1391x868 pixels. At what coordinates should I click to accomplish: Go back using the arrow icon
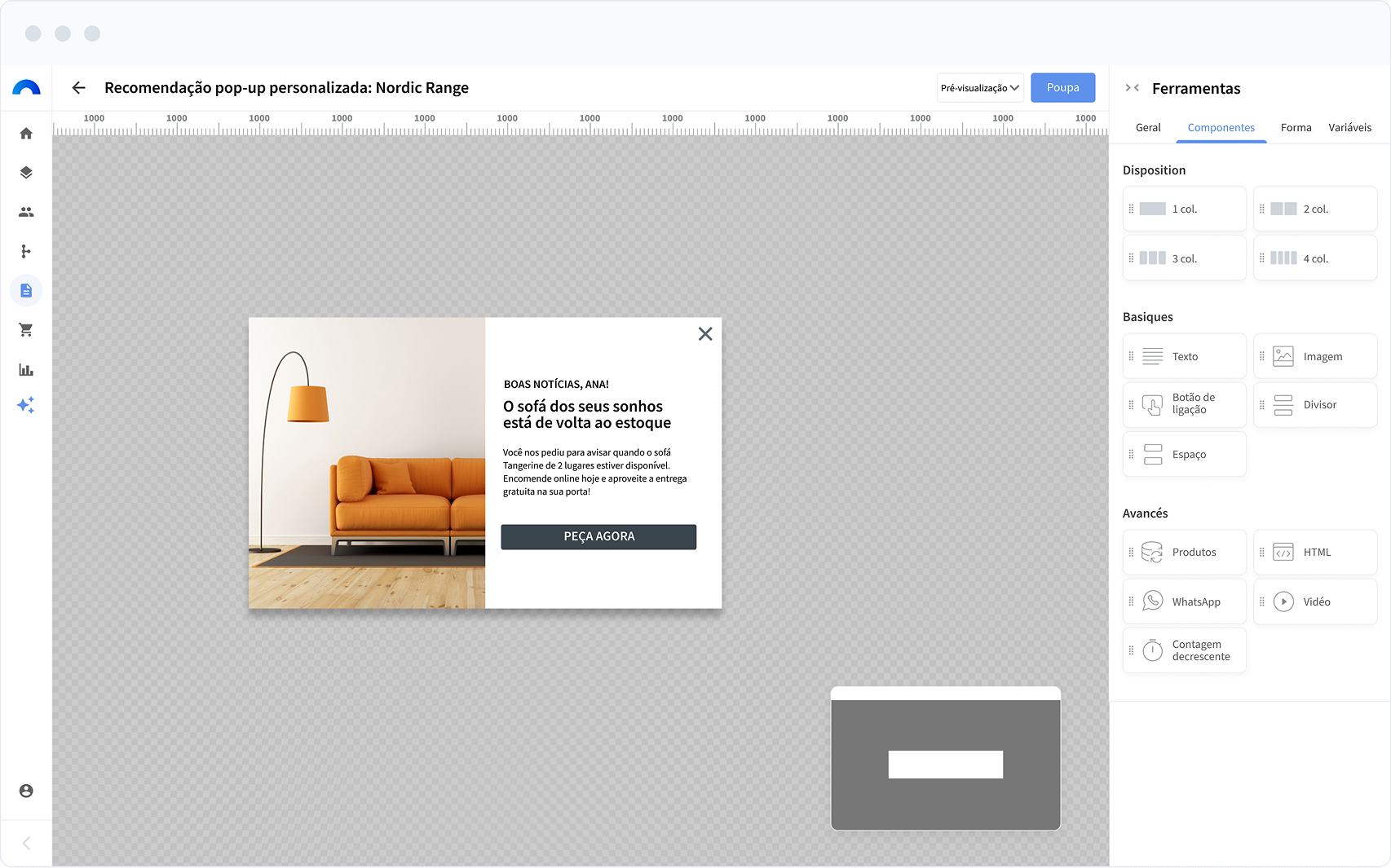coord(79,88)
